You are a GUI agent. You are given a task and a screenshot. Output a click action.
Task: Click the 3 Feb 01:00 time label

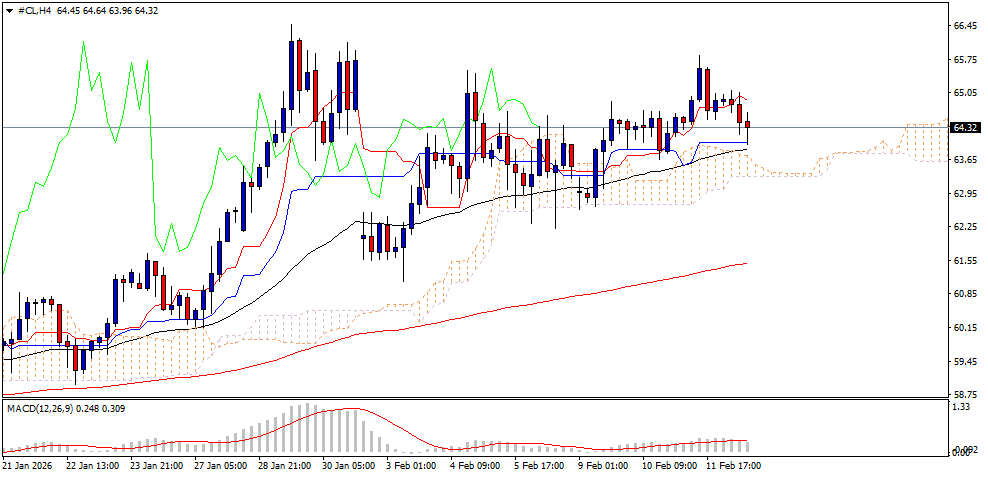(x=413, y=466)
